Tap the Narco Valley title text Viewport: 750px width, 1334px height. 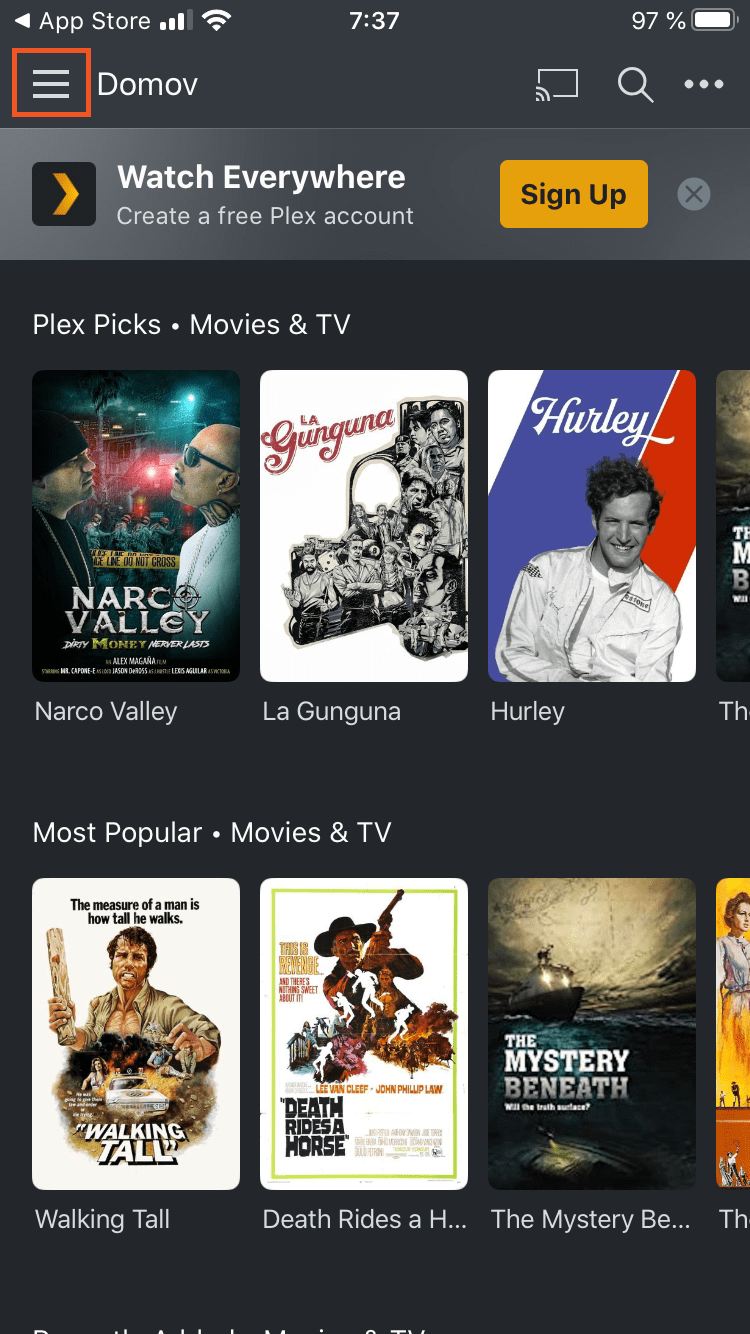click(106, 712)
